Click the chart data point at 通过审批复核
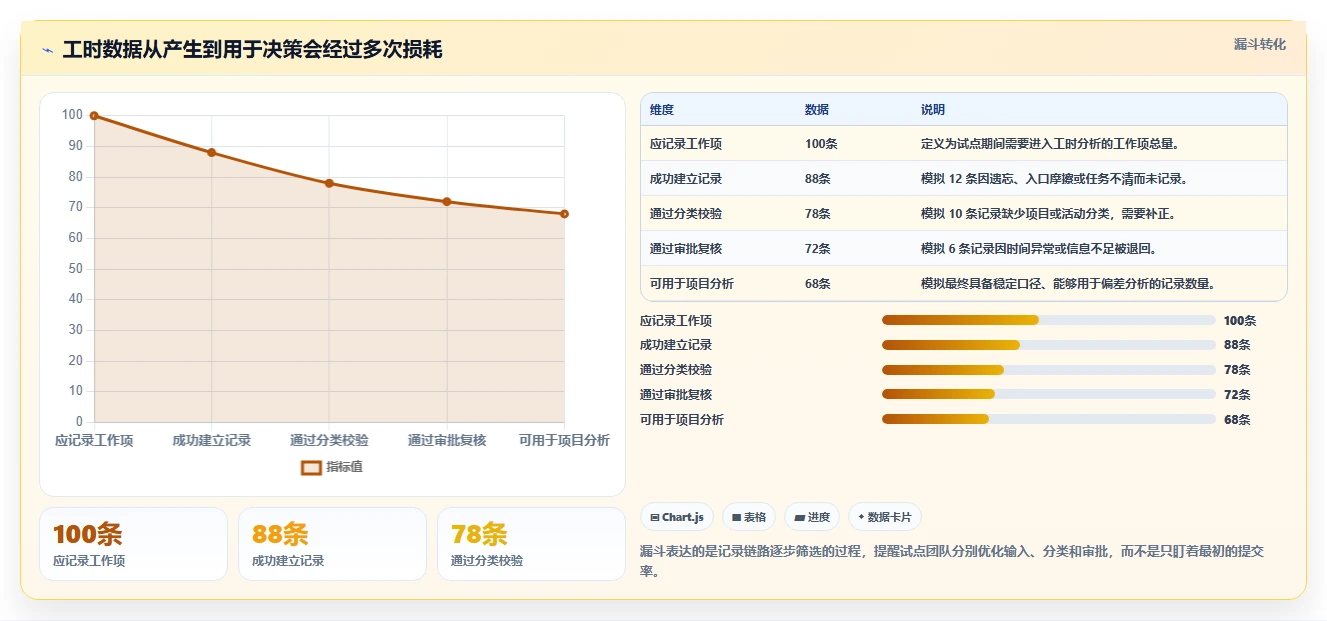Image resolution: width=1327 pixels, height=621 pixels. (447, 202)
